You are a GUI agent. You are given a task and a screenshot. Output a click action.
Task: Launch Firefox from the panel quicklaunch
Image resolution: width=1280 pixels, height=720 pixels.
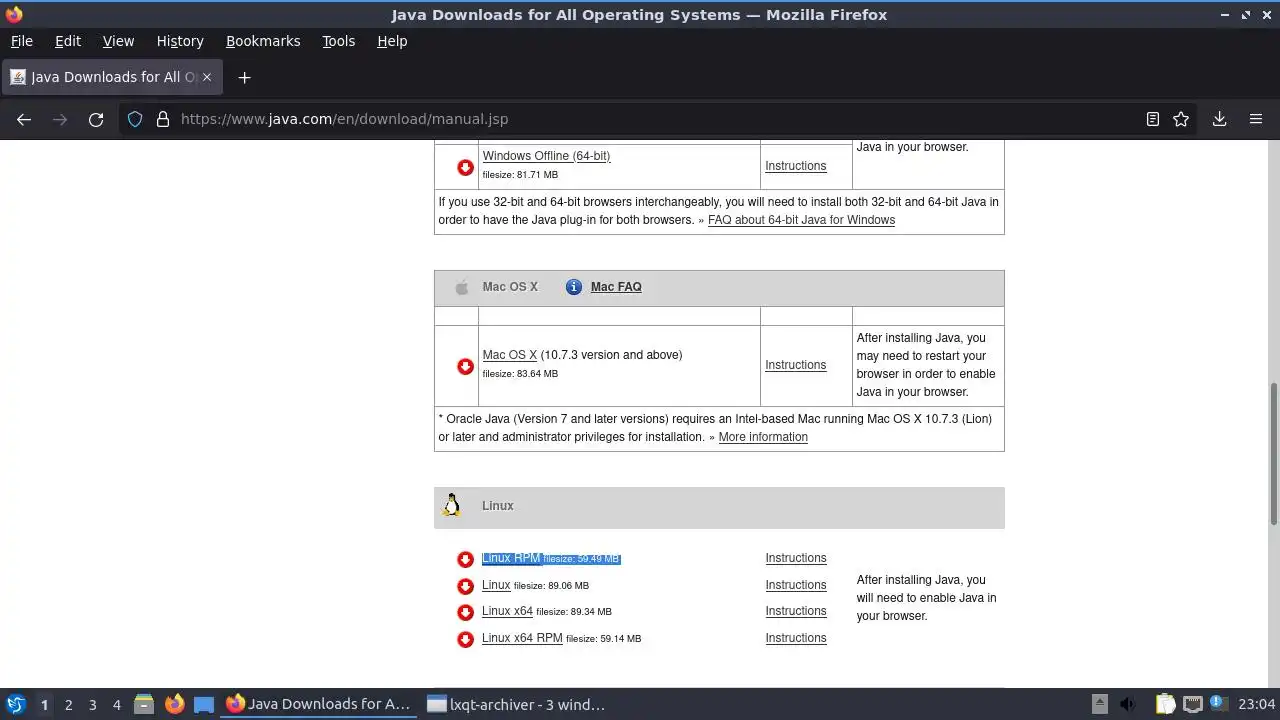coord(174,704)
